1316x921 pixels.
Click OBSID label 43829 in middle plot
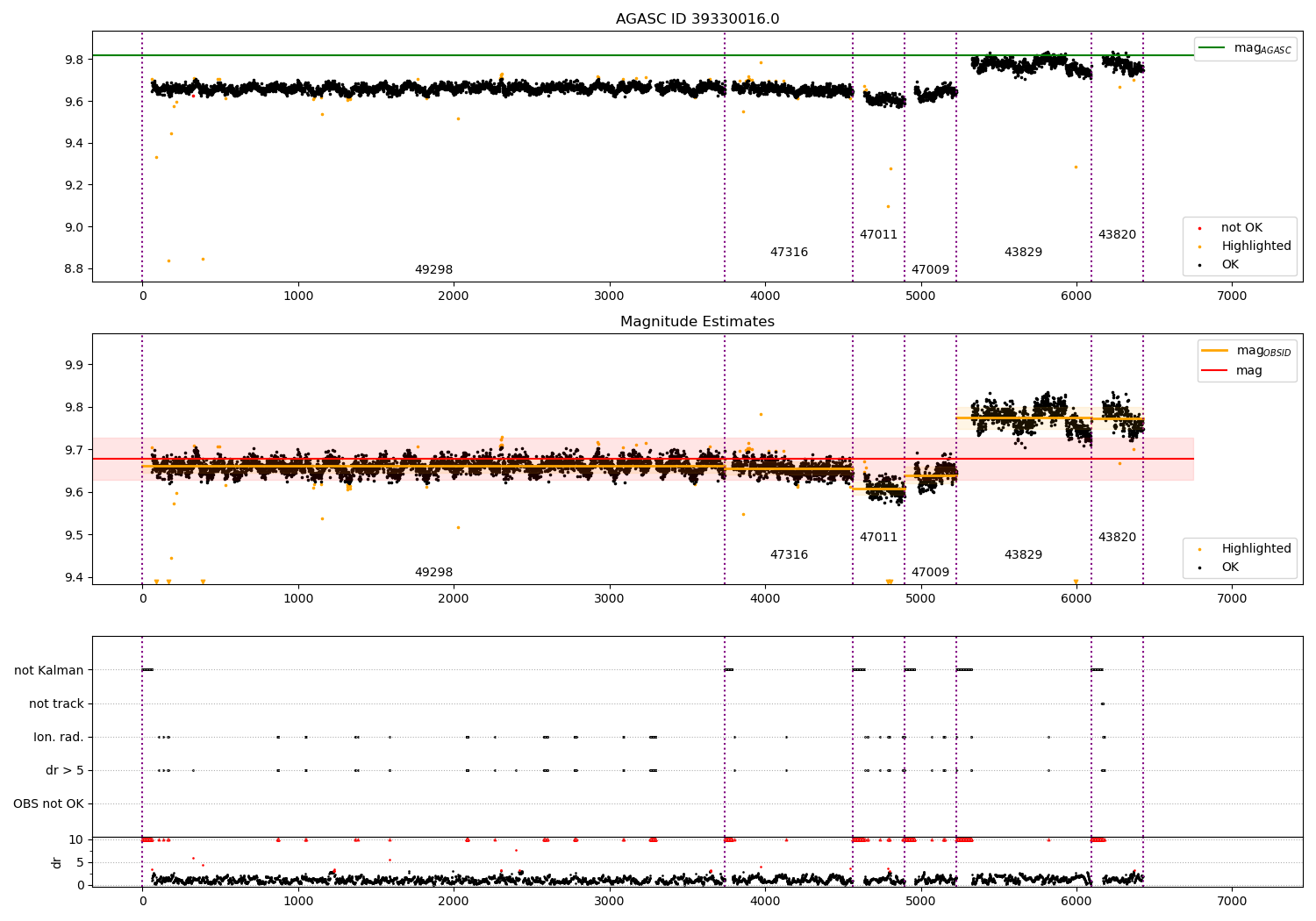point(1023,555)
